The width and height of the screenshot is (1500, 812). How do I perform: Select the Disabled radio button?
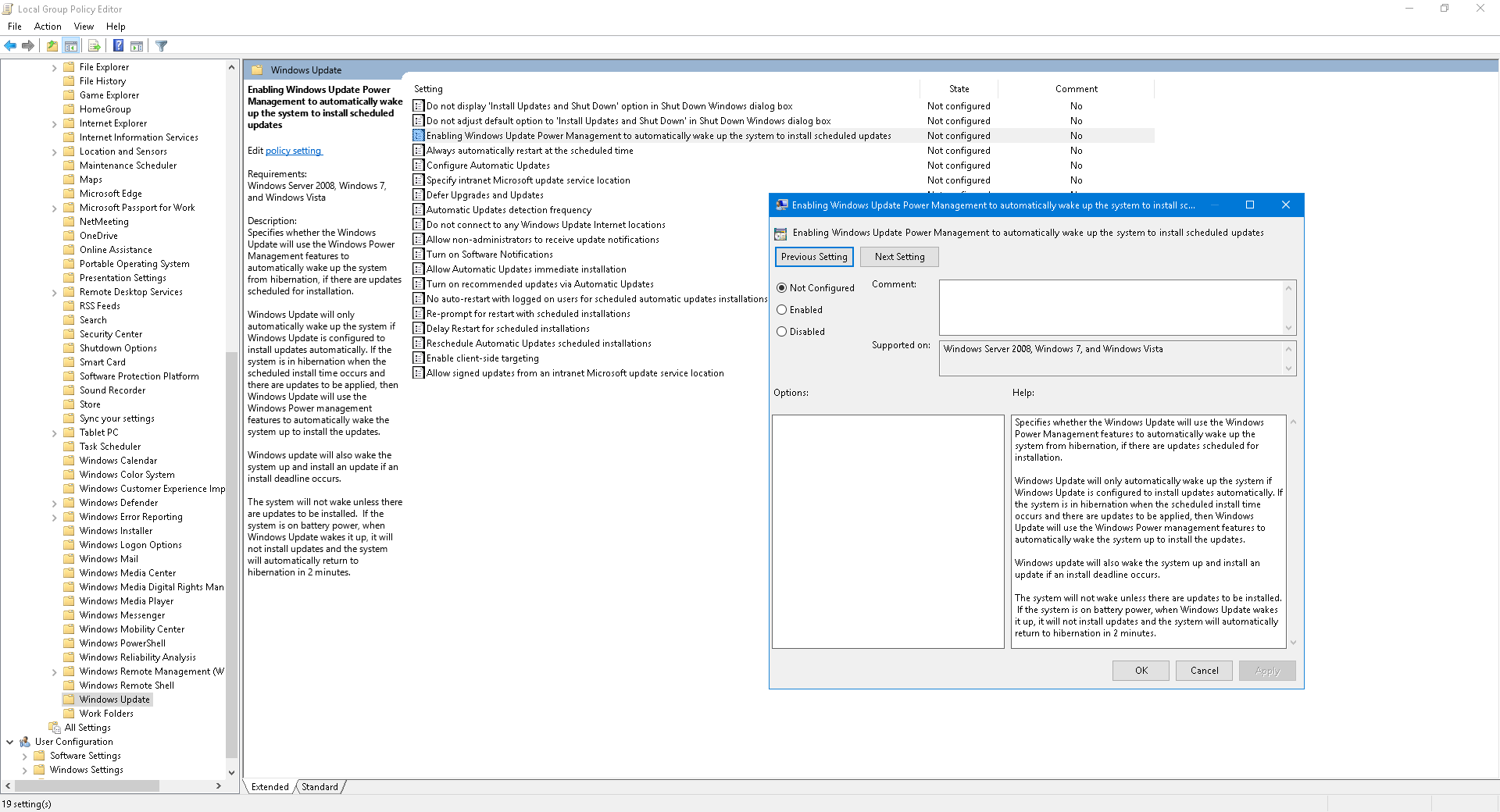coord(781,332)
